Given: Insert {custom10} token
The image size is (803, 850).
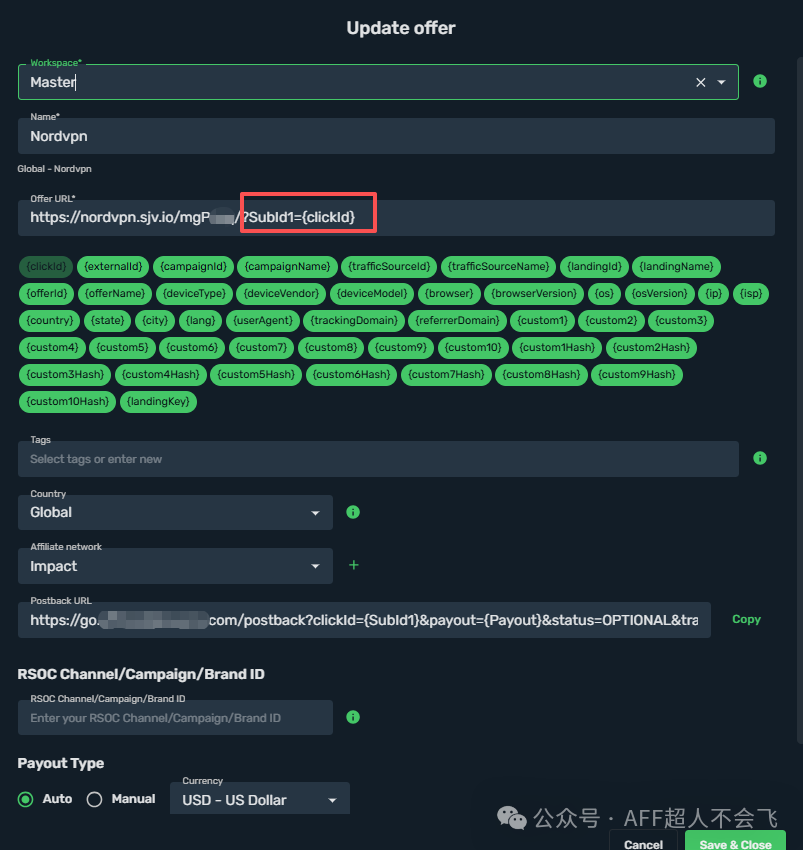Looking at the screenshot, I should coord(473,348).
